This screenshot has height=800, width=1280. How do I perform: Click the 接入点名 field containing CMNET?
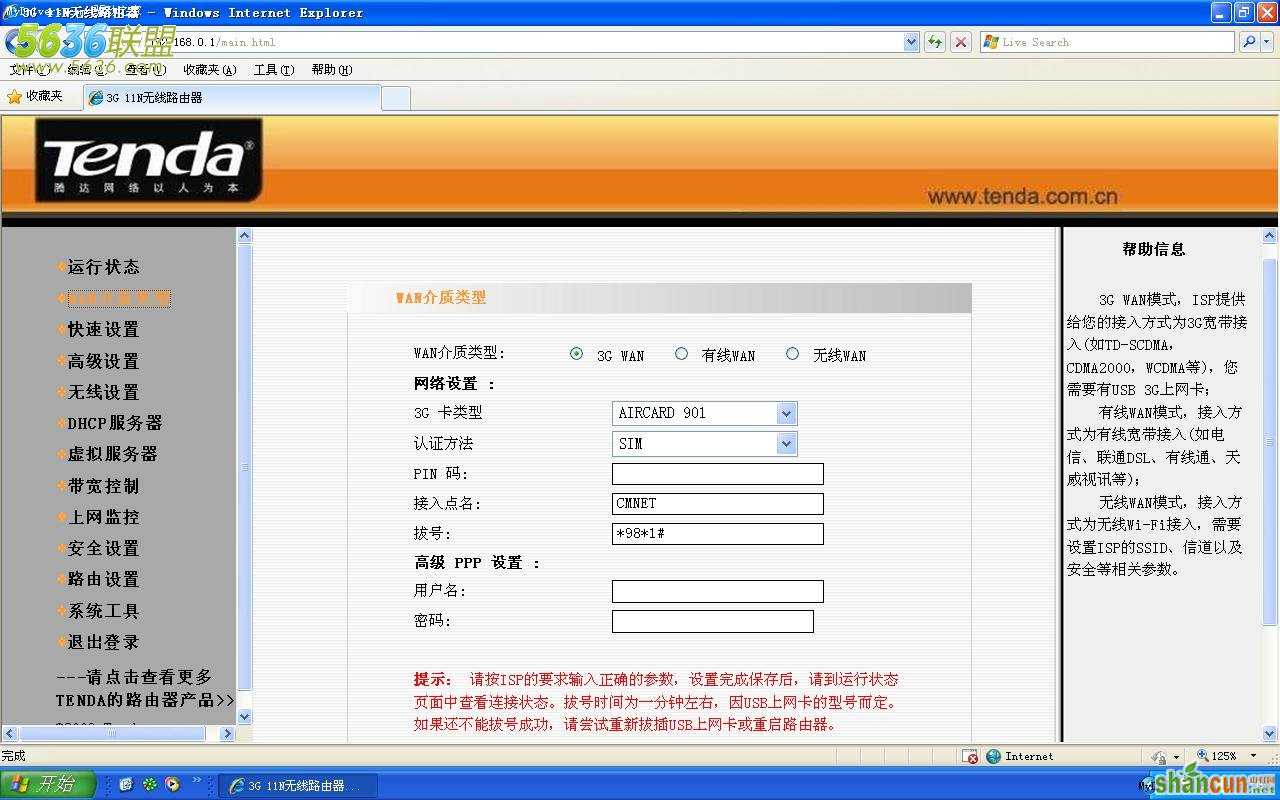[x=718, y=504]
